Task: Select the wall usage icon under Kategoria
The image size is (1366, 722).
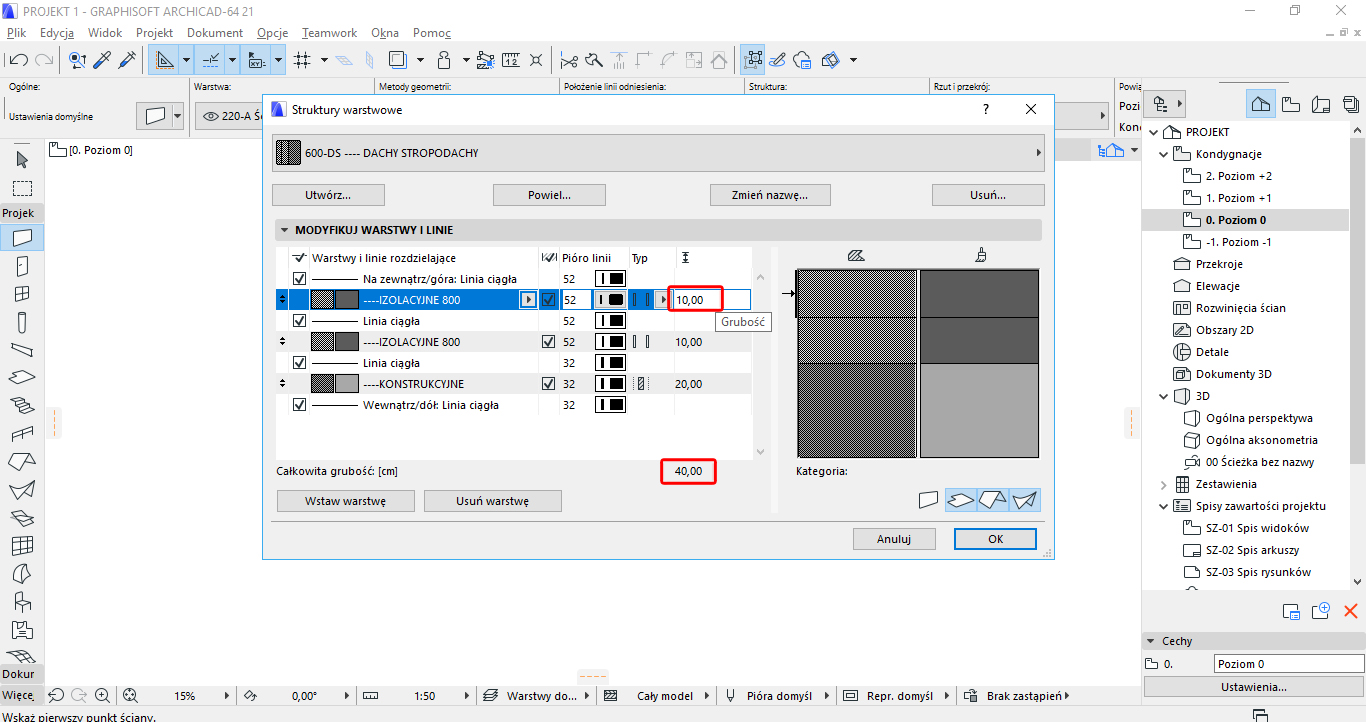Action: [x=929, y=499]
